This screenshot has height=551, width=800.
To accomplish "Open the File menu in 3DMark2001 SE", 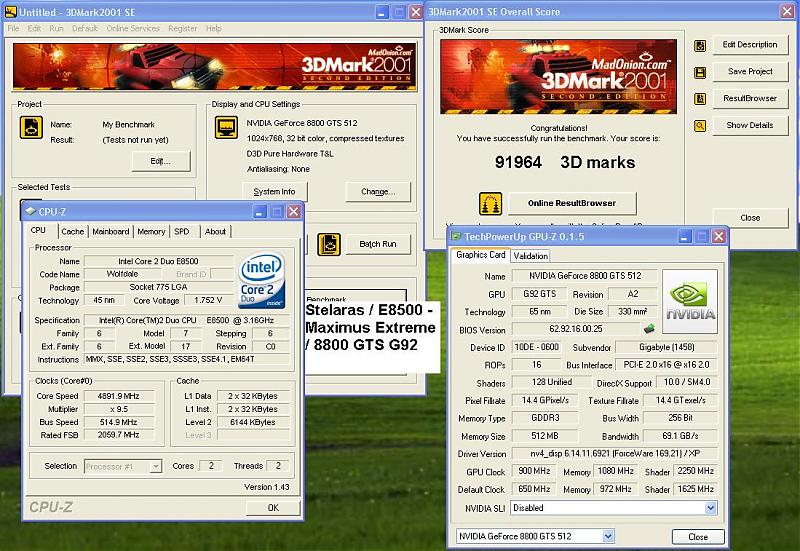I will [13, 29].
